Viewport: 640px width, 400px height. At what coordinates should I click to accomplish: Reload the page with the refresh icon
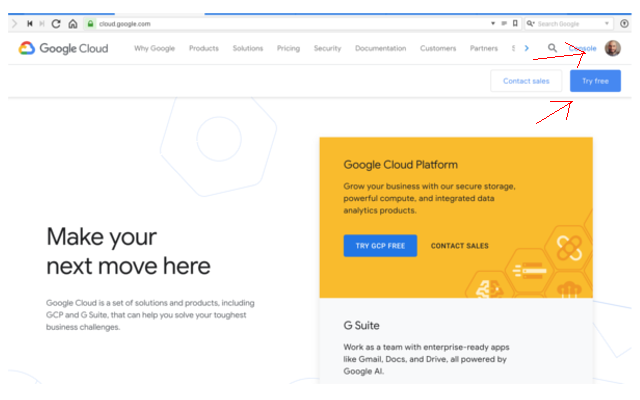click(x=56, y=24)
